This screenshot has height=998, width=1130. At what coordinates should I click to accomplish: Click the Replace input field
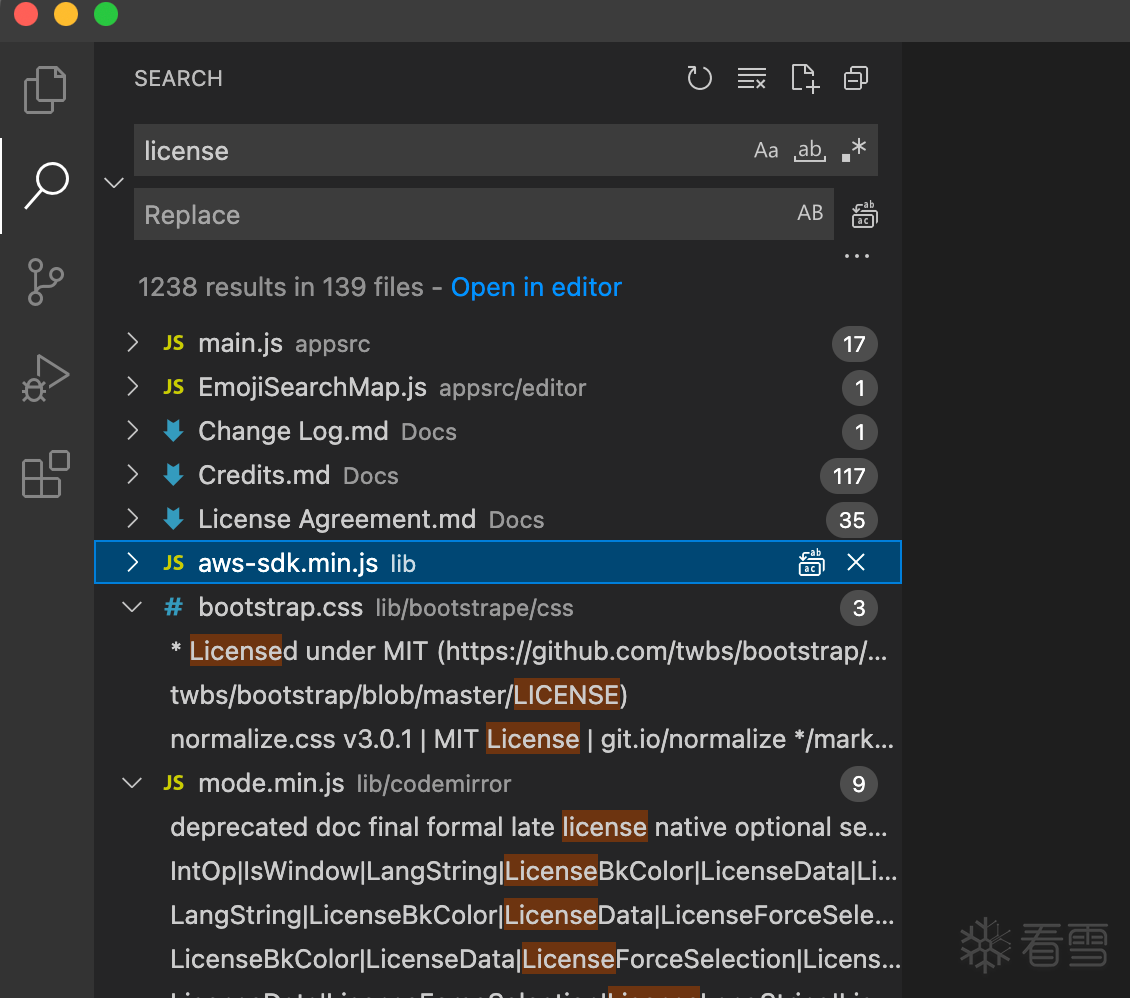click(460, 215)
